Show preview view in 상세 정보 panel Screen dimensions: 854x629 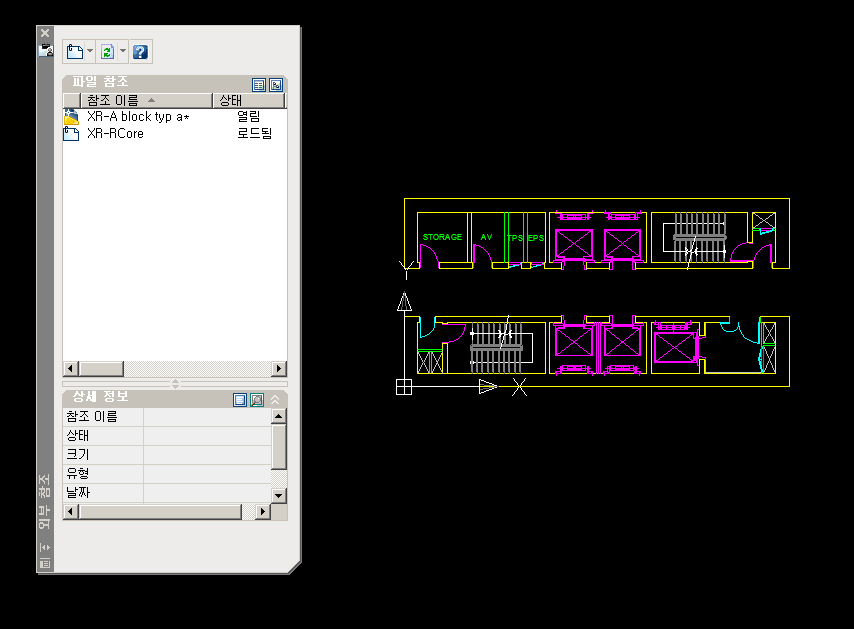coord(257,399)
